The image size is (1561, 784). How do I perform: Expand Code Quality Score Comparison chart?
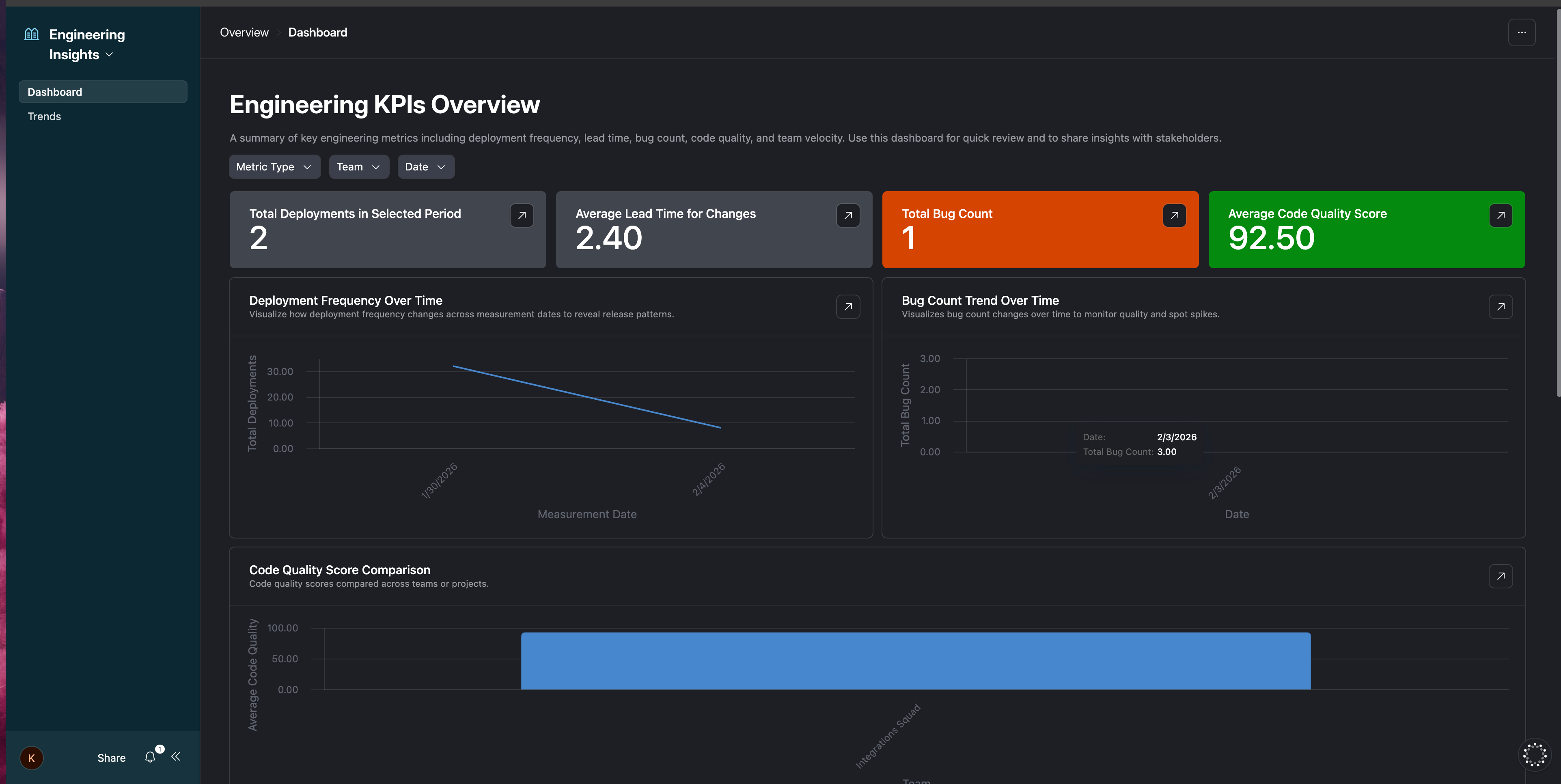pos(1501,577)
